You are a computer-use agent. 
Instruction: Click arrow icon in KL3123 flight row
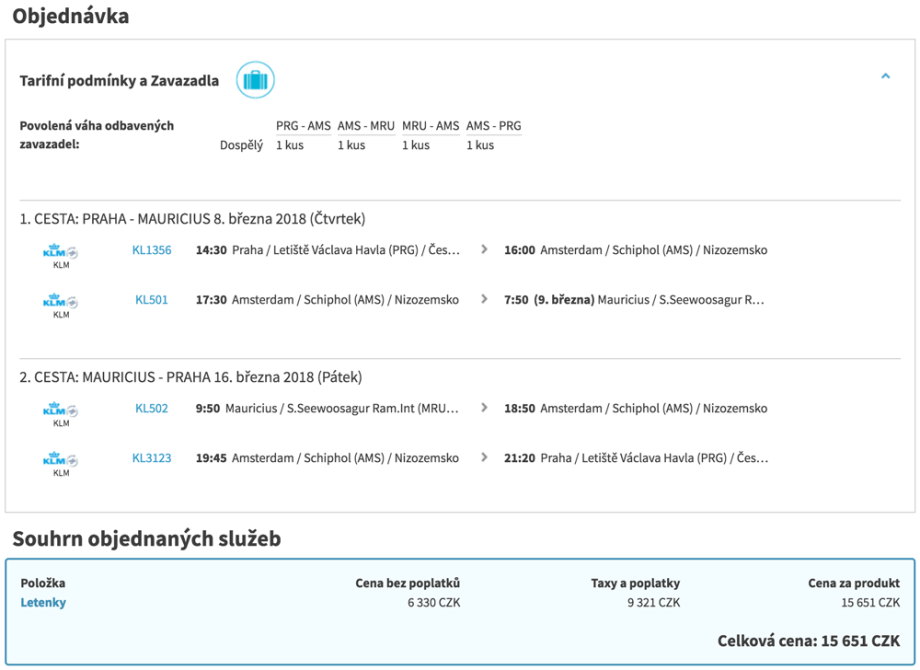pyautogui.click(x=484, y=458)
